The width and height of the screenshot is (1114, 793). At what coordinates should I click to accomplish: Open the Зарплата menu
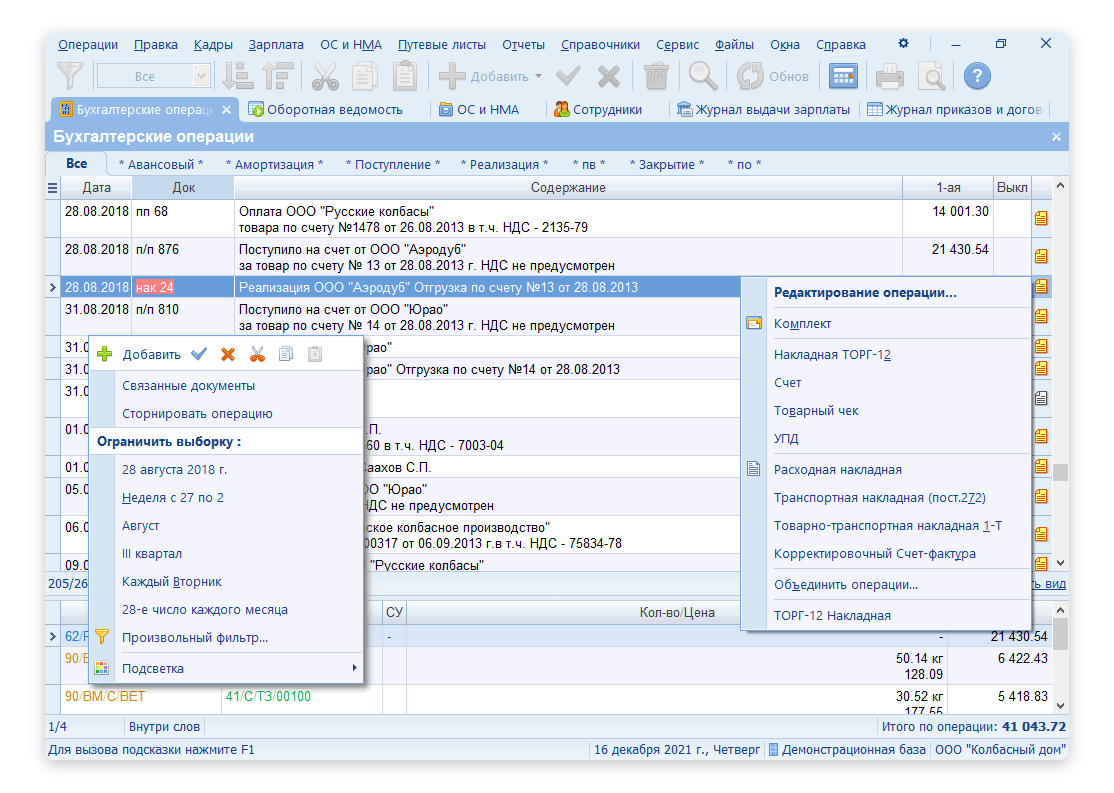click(x=276, y=44)
